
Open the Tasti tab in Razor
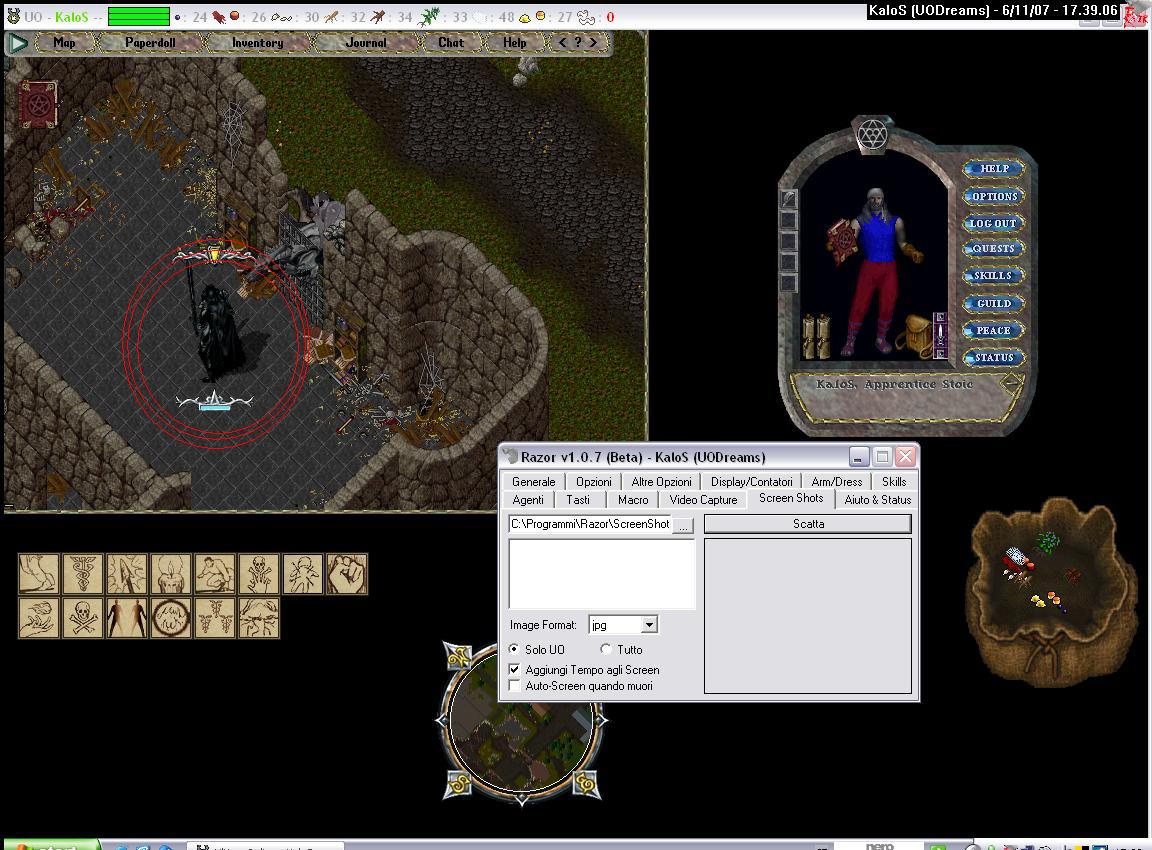click(578, 500)
